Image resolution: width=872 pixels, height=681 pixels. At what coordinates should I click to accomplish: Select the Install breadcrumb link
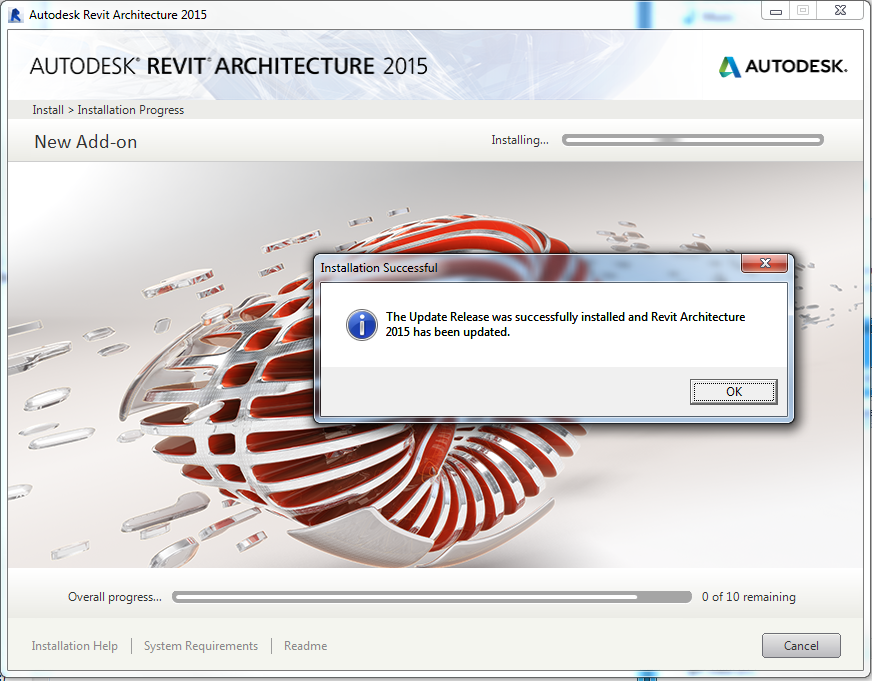coord(47,109)
